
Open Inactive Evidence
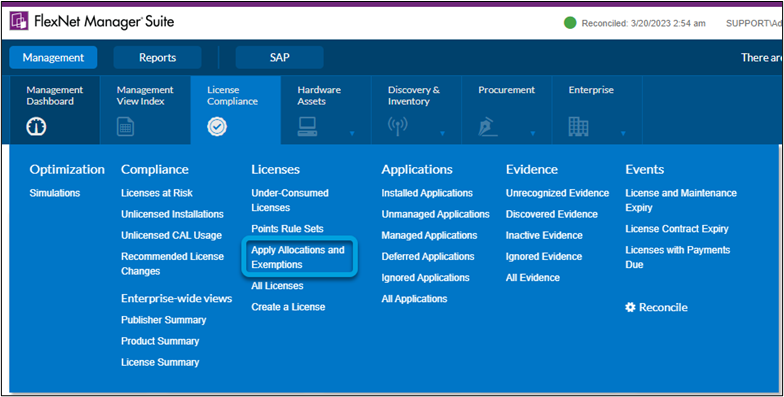(544, 235)
